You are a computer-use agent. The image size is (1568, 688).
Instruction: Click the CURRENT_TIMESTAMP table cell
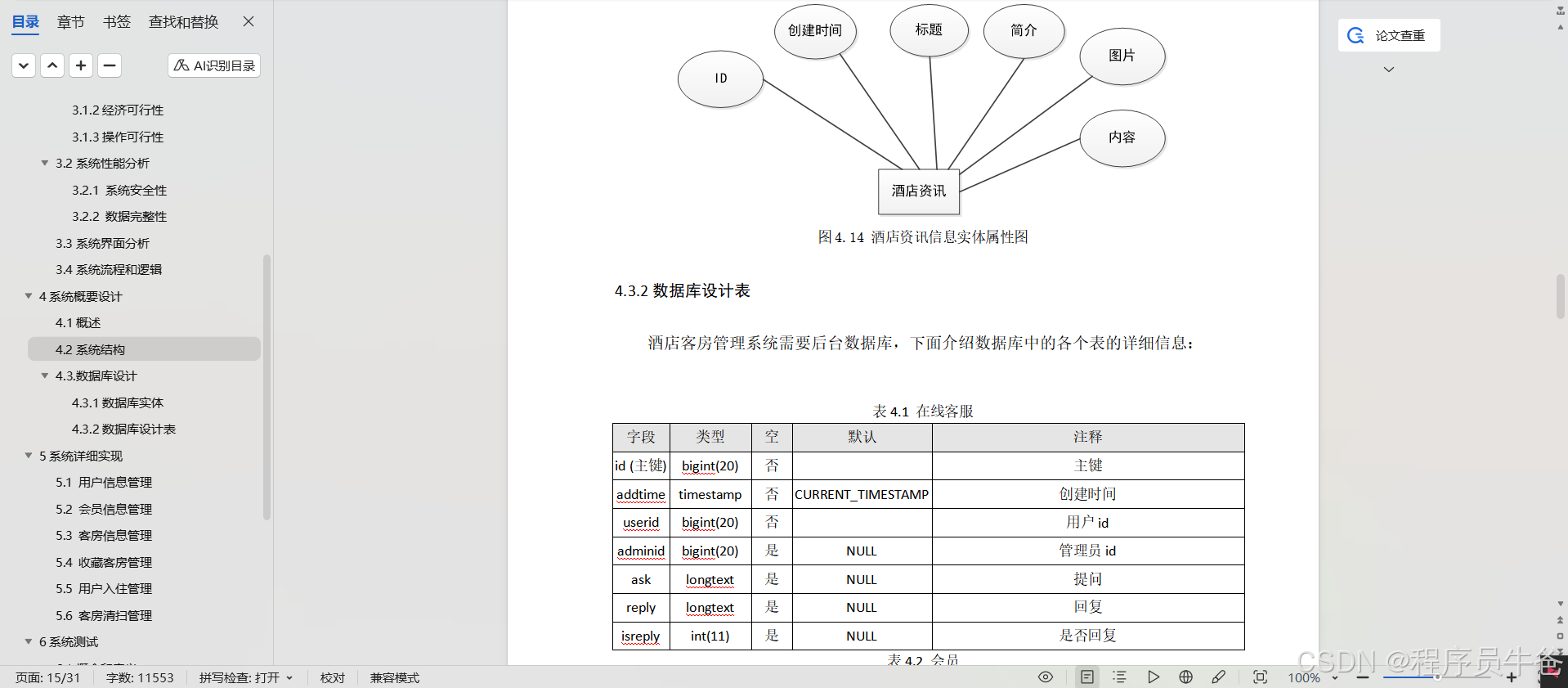[x=862, y=494]
